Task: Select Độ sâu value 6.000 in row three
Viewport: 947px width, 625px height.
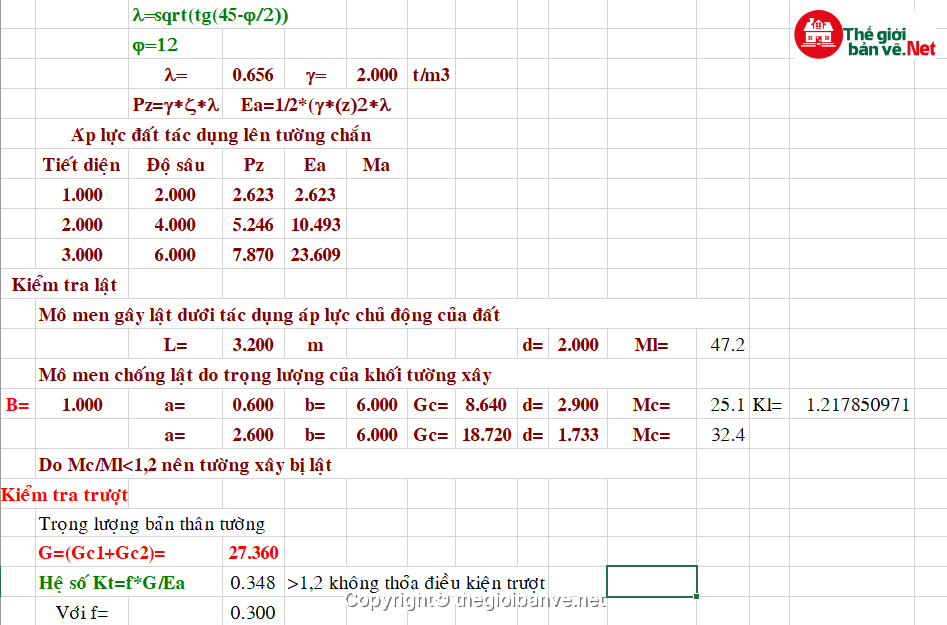Action: (x=175, y=254)
